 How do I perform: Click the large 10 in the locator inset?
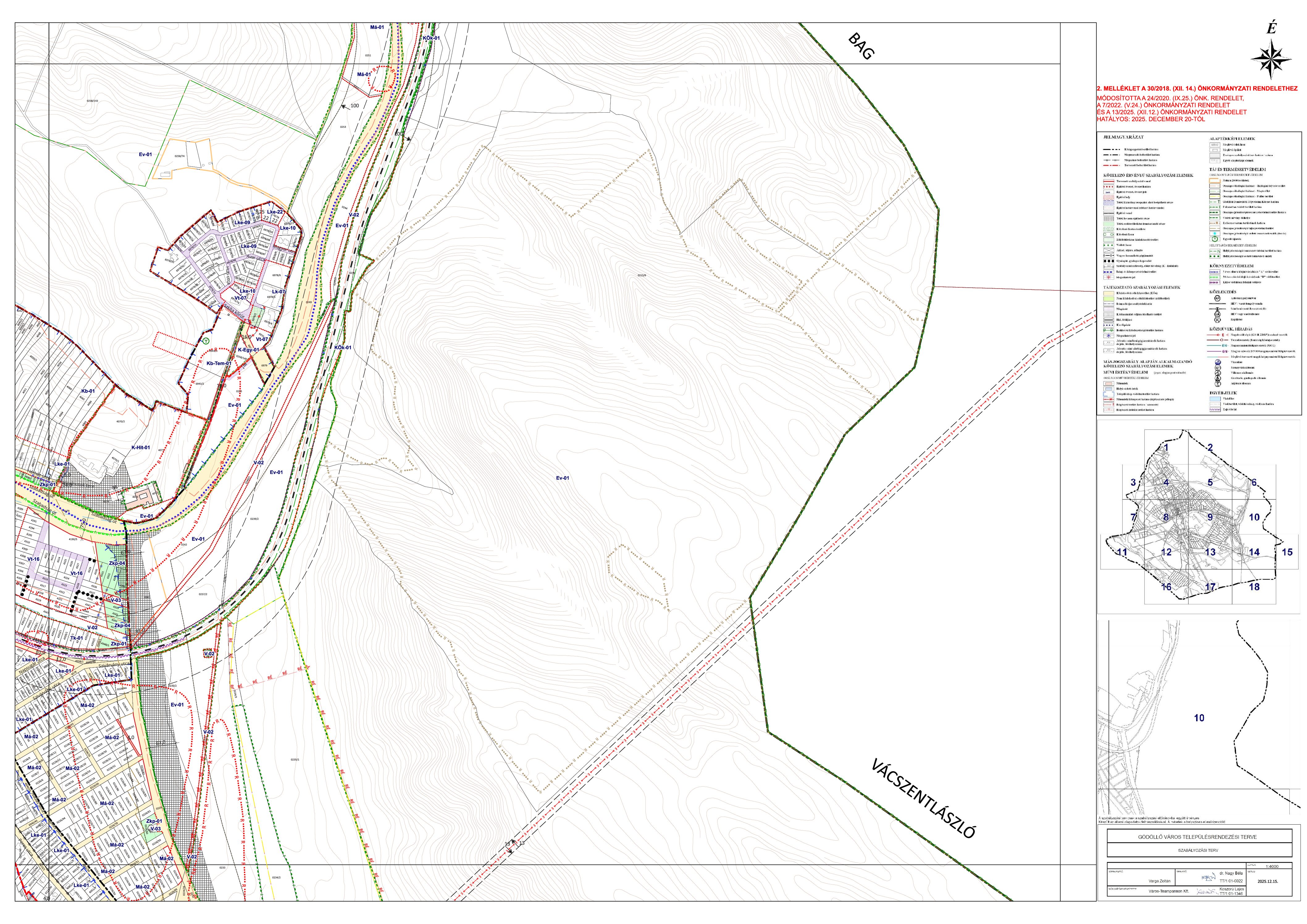[x=1199, y=718]
